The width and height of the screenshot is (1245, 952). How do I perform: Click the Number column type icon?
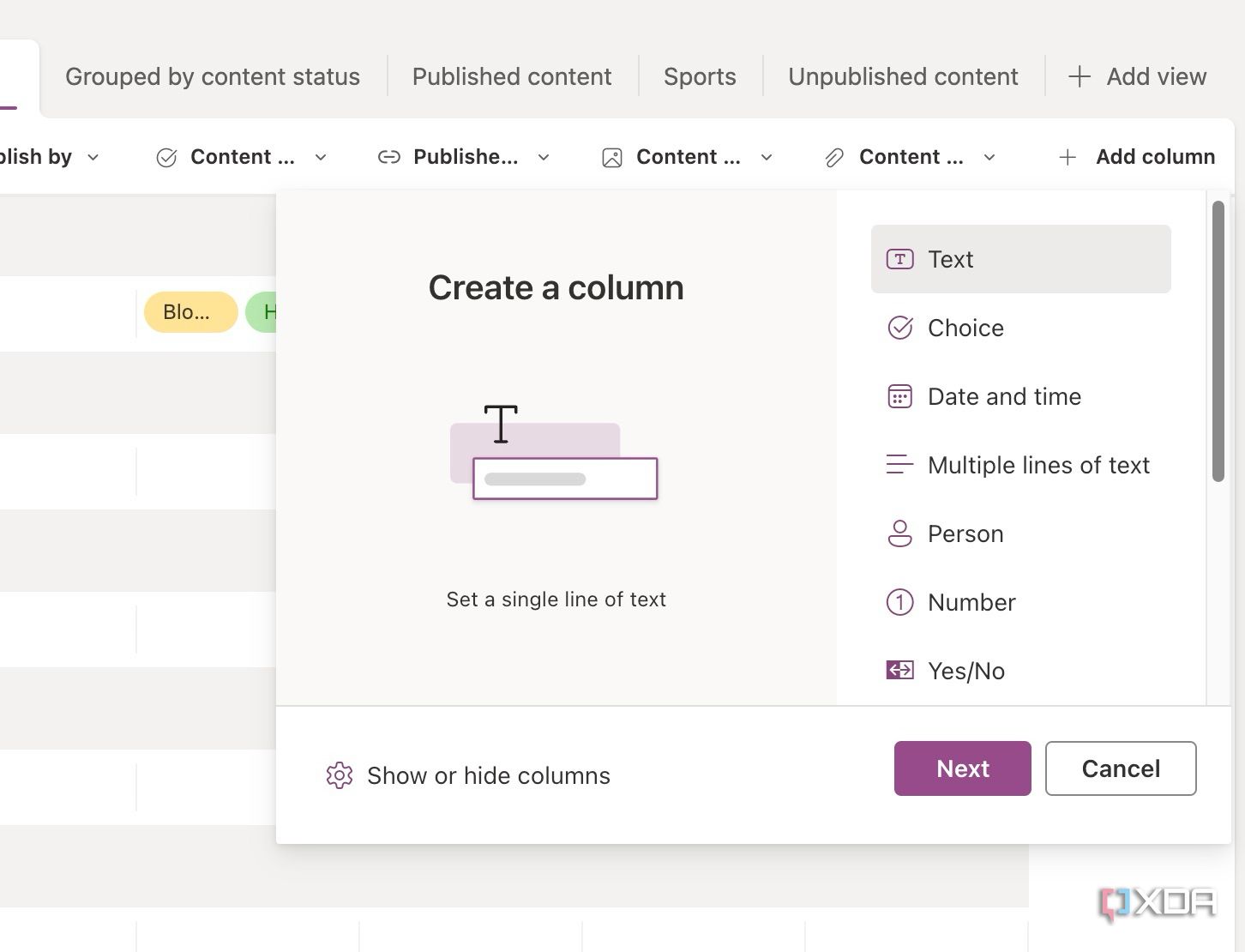coord(899,602)
